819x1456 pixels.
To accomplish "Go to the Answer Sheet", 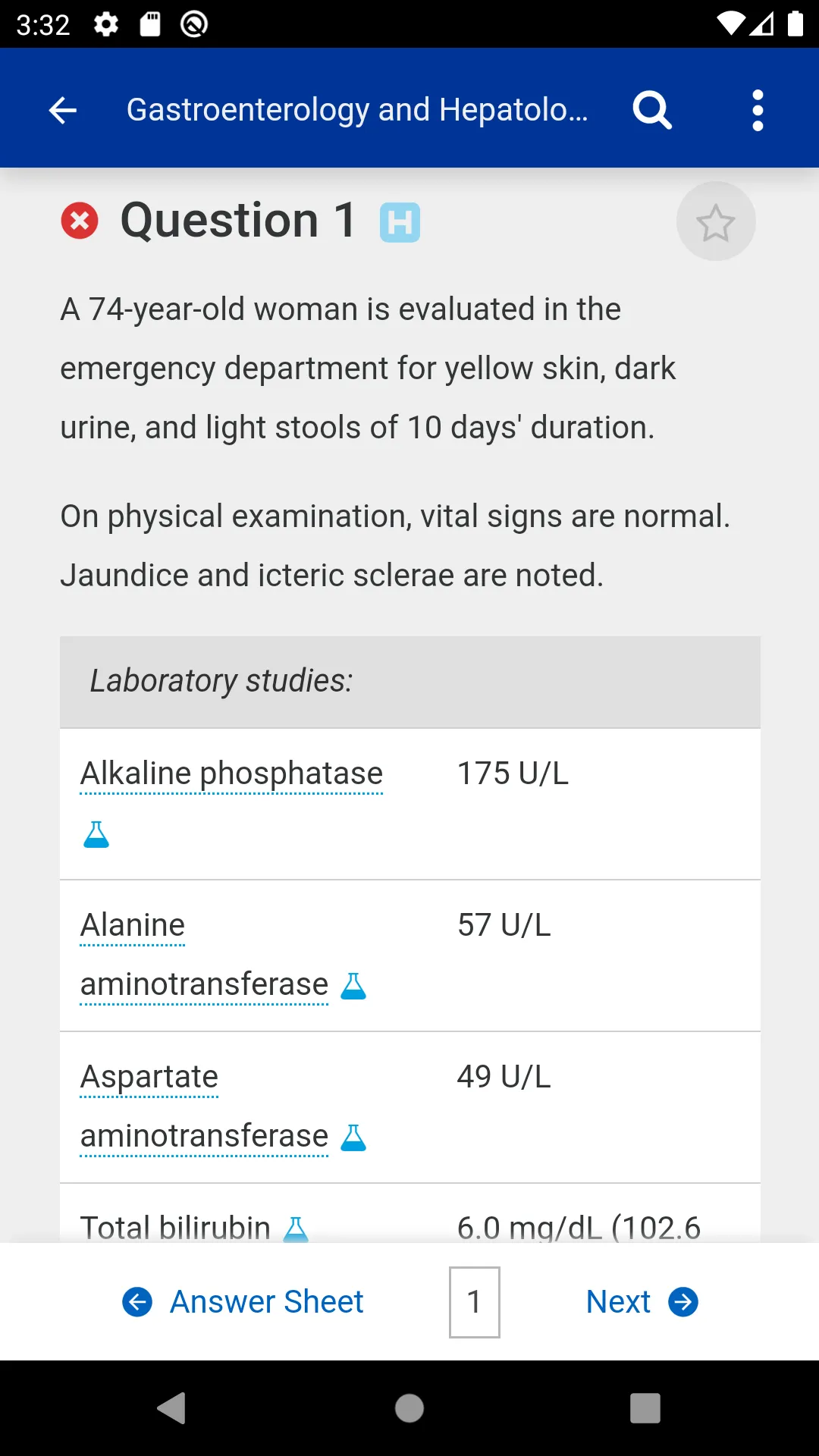I will click(x=243, y=1302).
